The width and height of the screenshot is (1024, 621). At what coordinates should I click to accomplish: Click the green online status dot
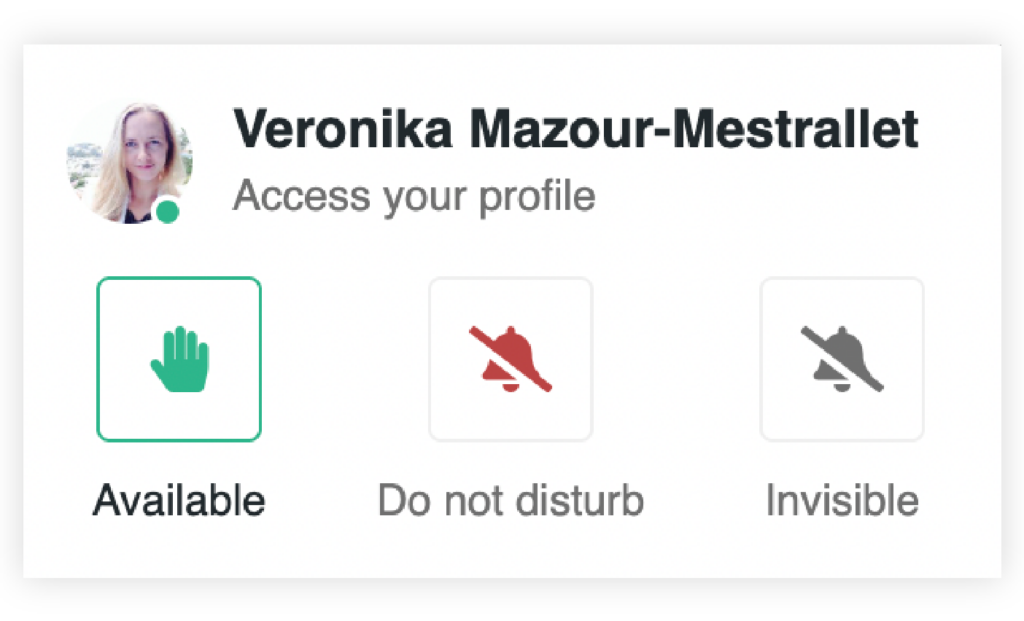[168, 212]
